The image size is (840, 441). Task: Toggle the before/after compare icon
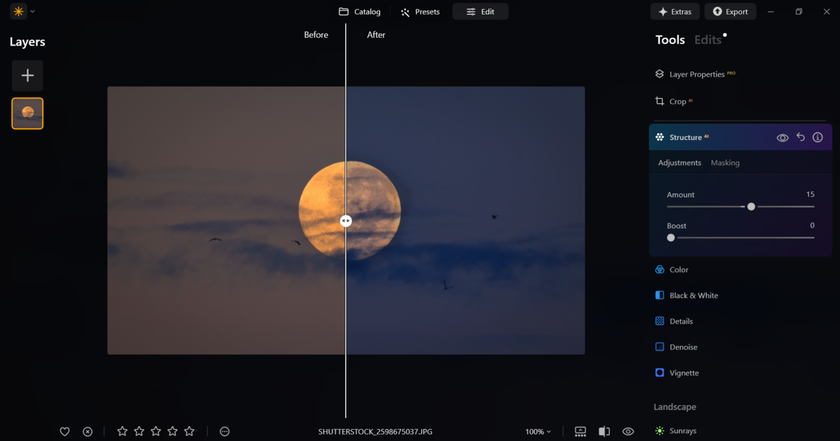point(604,431)
